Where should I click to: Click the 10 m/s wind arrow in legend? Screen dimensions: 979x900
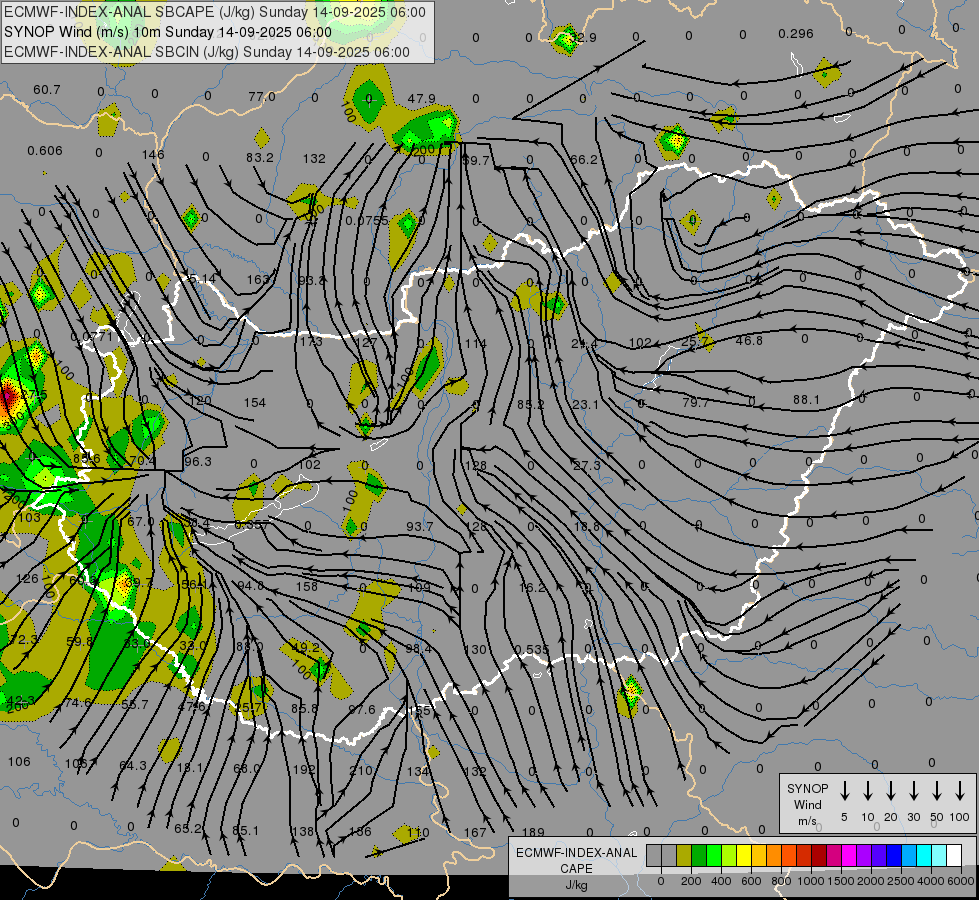point(868,791)
